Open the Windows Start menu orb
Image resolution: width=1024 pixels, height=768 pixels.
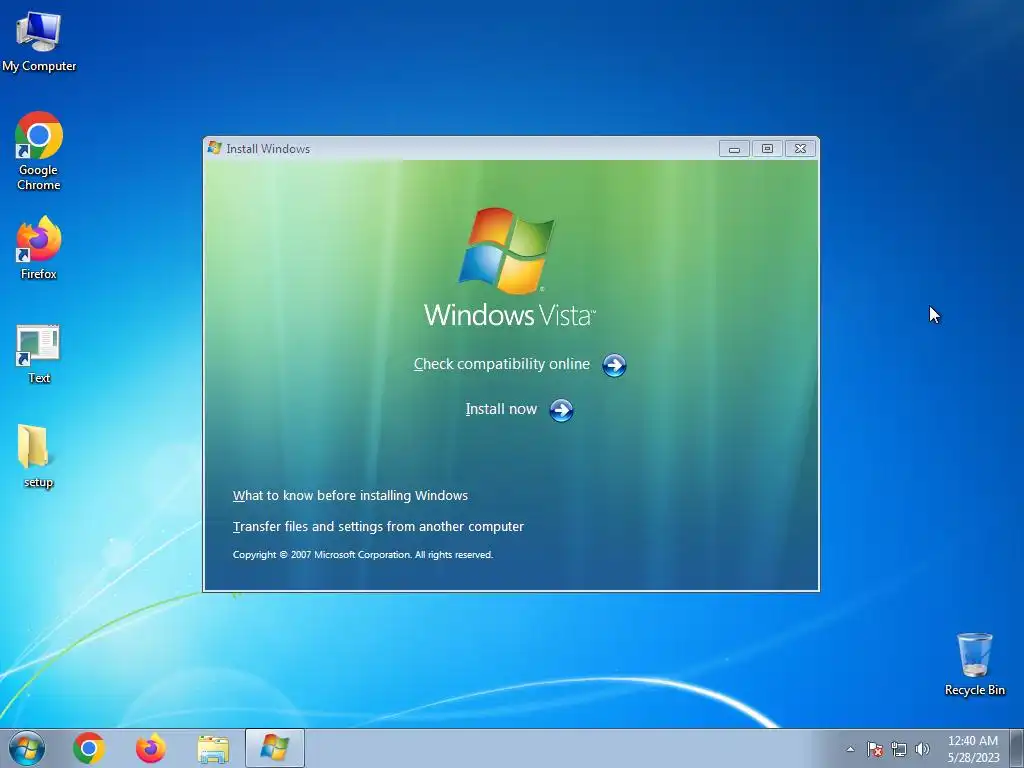coord(27,748)
